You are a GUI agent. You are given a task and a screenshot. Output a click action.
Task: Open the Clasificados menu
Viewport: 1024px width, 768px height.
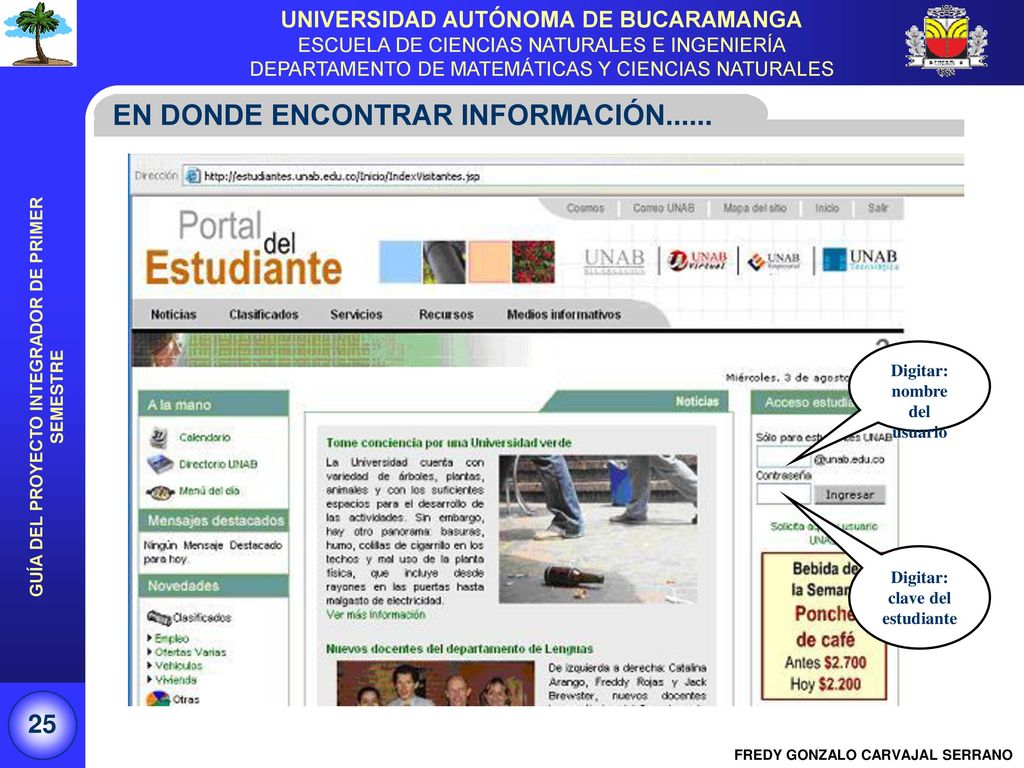pyautogui.click(x=263, y=315)
